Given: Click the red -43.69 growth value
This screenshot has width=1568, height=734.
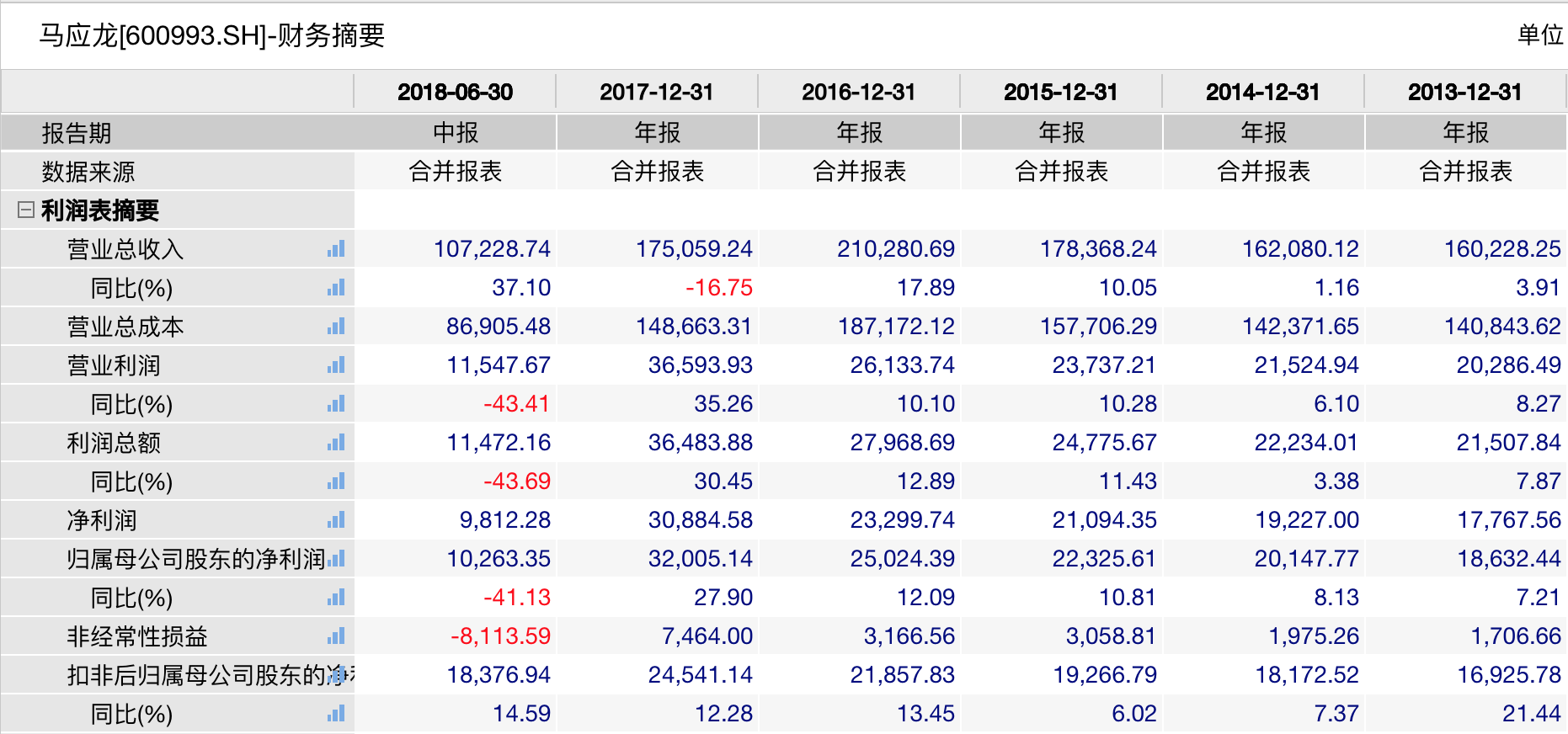Looking at the screenshot, I should click(x=517, y=481).
